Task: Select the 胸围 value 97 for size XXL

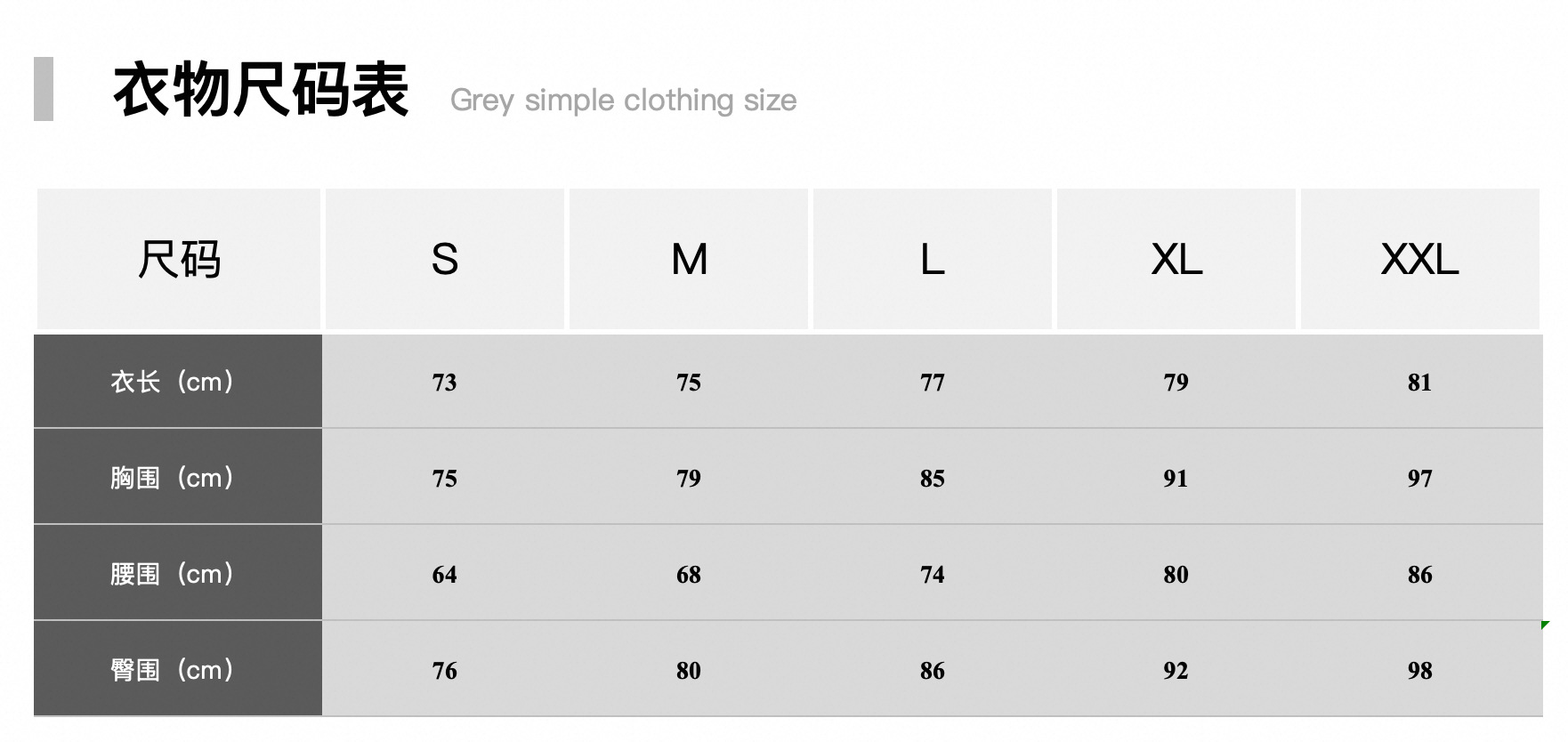Action: click(x=1419, y=479)
